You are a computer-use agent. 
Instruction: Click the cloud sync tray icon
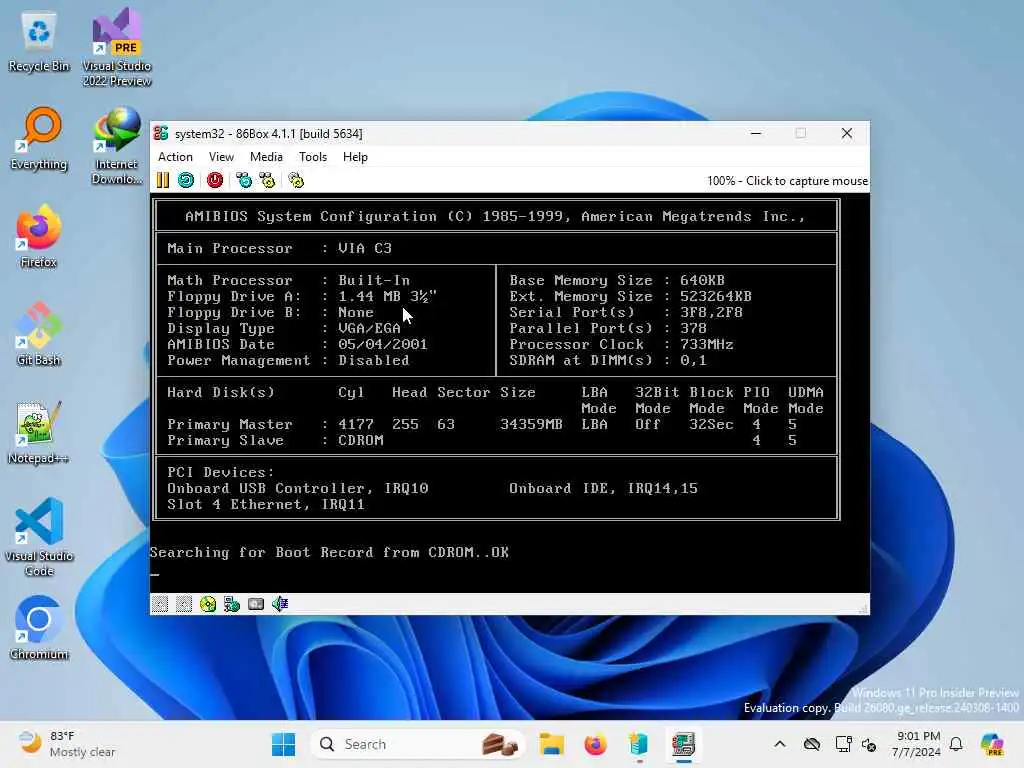click(812, 744)
